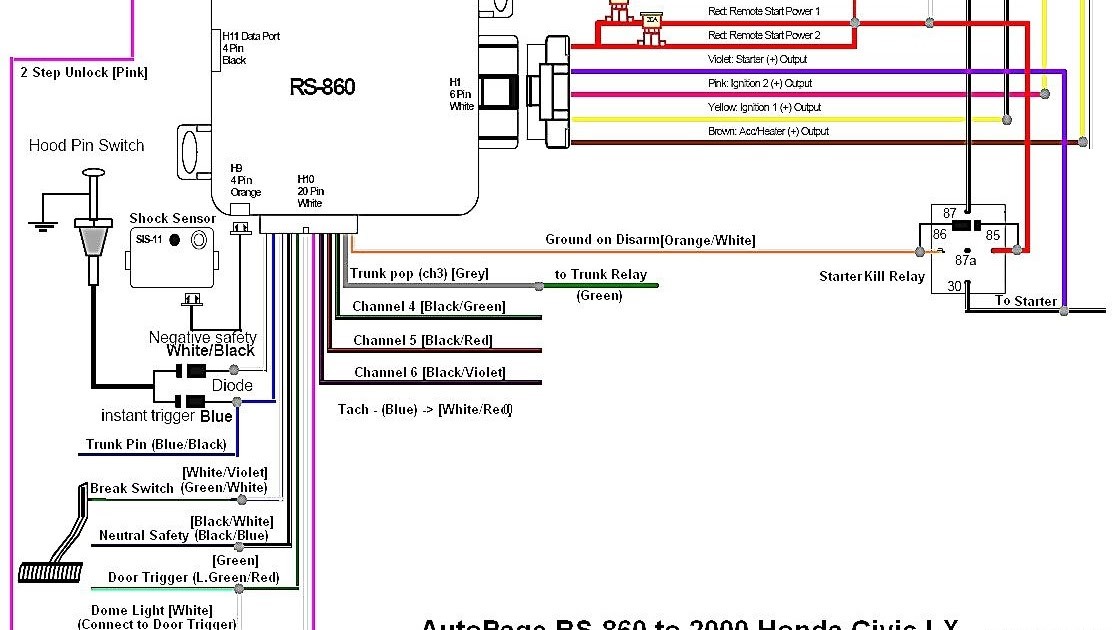Click the 'instant trigger' label
The width and height of the screenshot is (1113, 630).
pos(148,416)
